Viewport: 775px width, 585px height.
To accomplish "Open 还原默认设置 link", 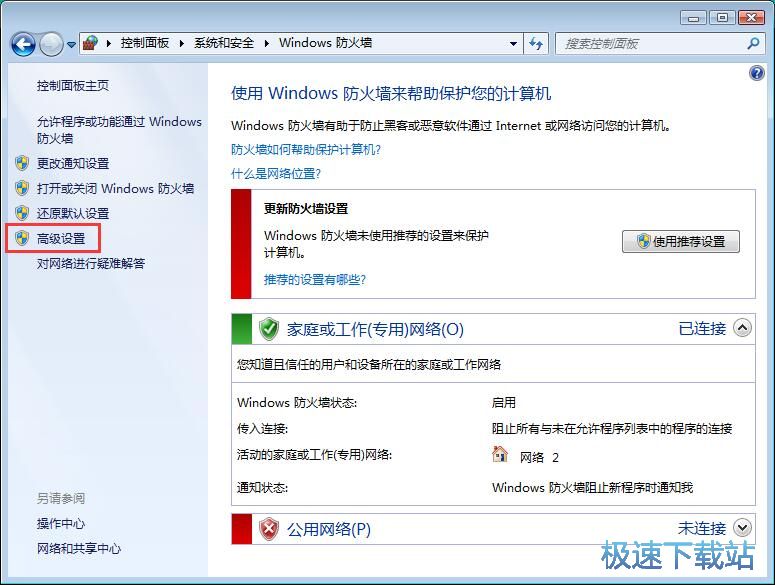I will 73,213.
